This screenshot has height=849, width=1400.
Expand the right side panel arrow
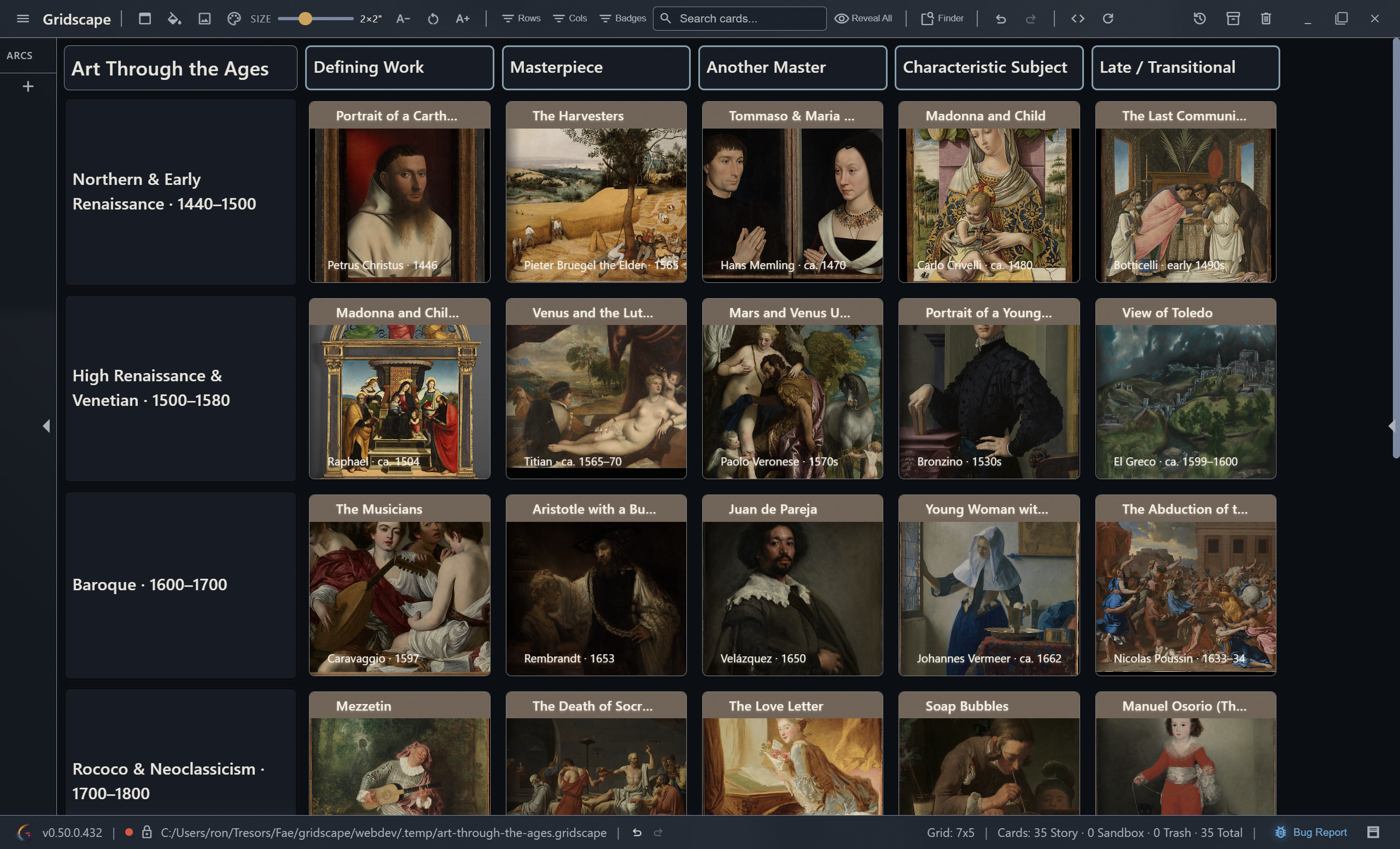click(x=1391, y=426)
